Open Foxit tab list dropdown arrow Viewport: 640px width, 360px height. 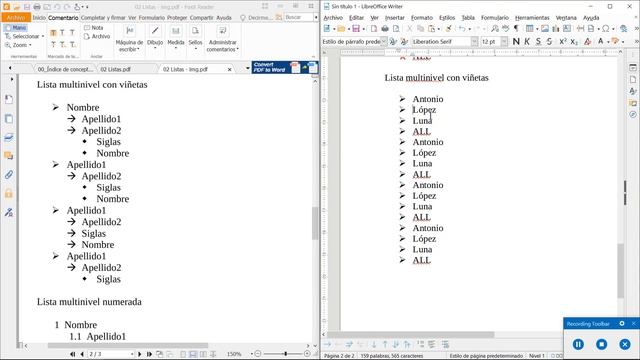(x=247, y=69)
